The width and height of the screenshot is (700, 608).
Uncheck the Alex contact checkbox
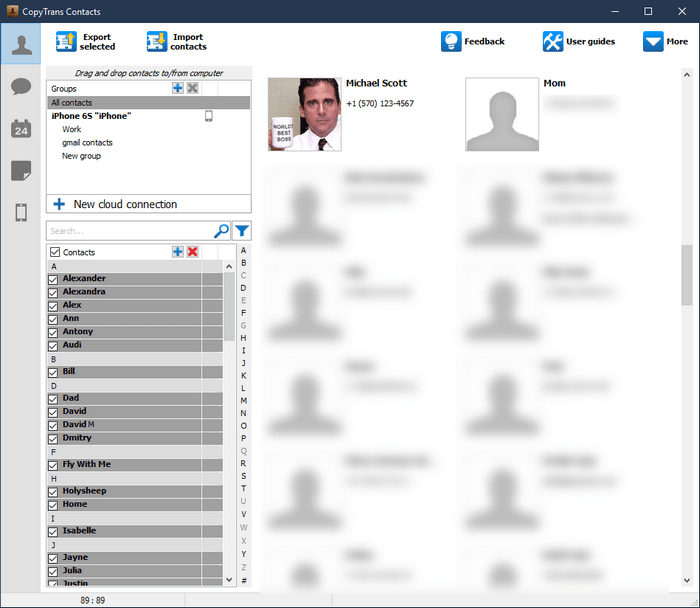[x=53, y=306]
